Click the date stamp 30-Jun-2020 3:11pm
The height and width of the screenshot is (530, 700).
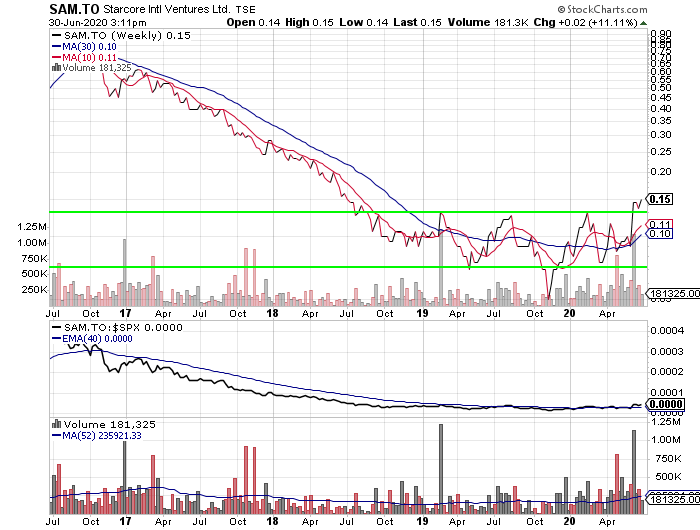(97, 23)
